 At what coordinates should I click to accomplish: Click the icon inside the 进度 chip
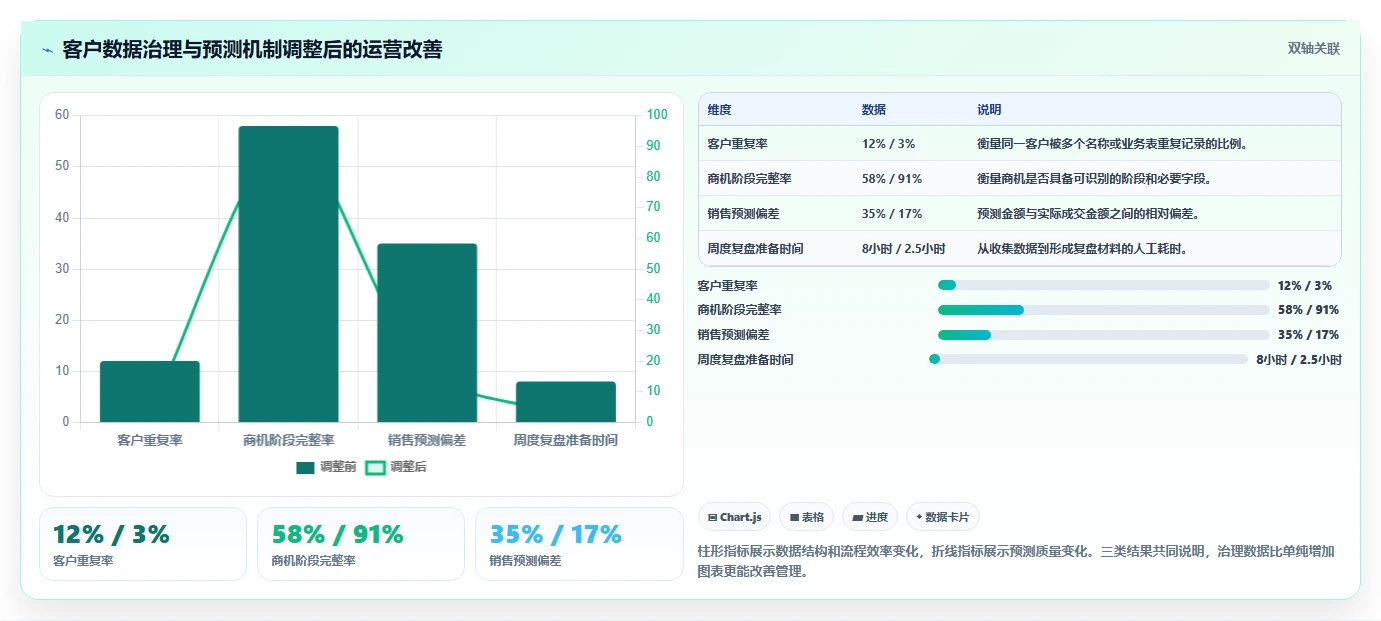[858, 518]
